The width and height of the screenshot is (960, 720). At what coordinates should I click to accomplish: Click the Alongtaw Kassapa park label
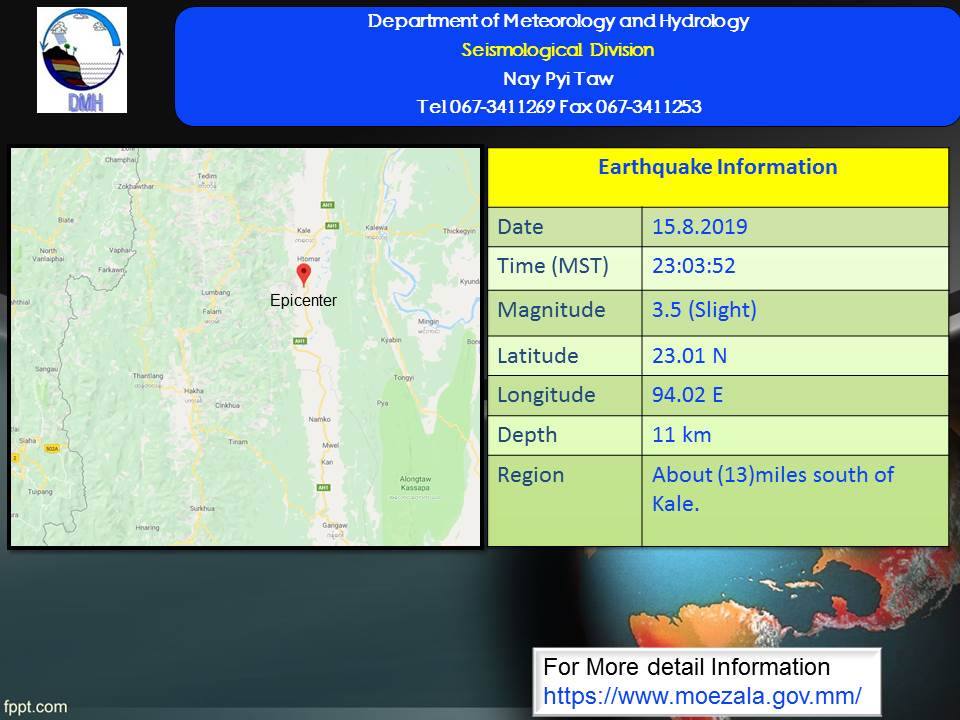tap(415, 483)
